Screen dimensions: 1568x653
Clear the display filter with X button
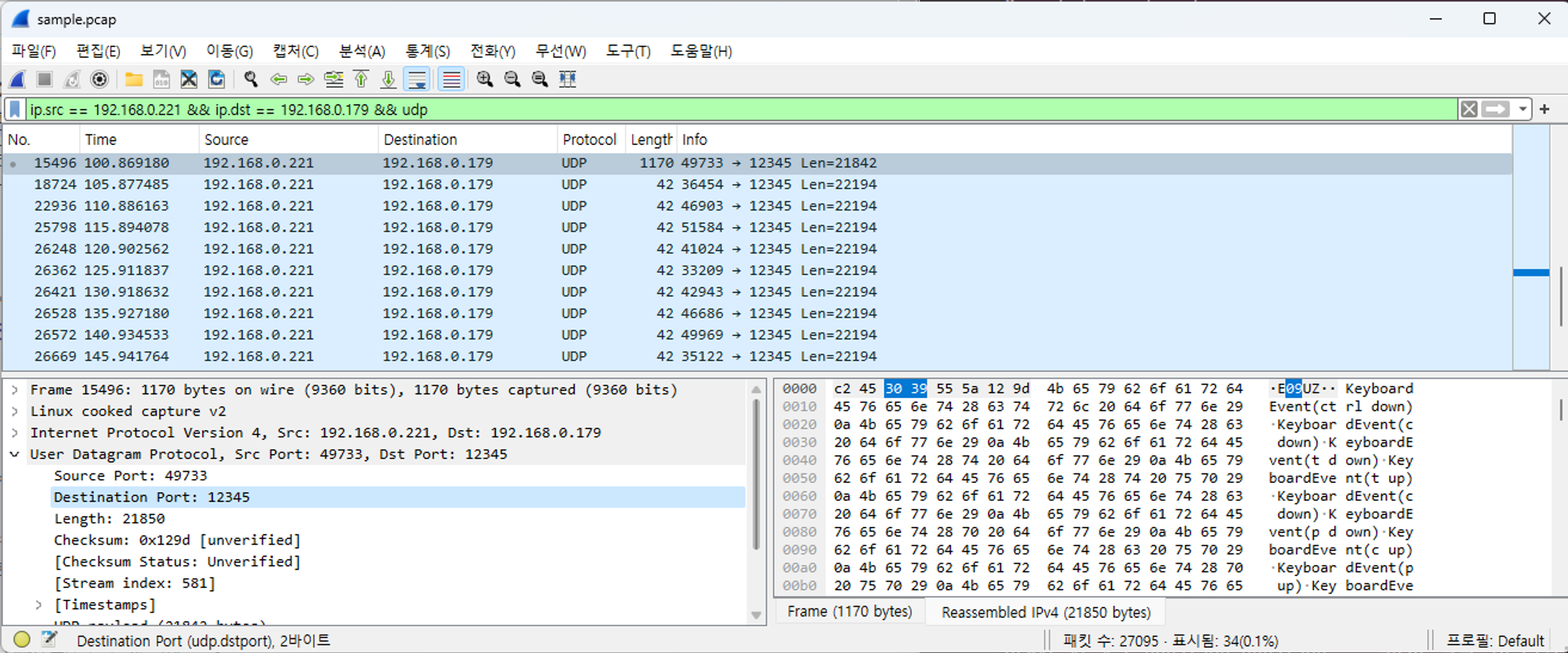(1469, 109)
